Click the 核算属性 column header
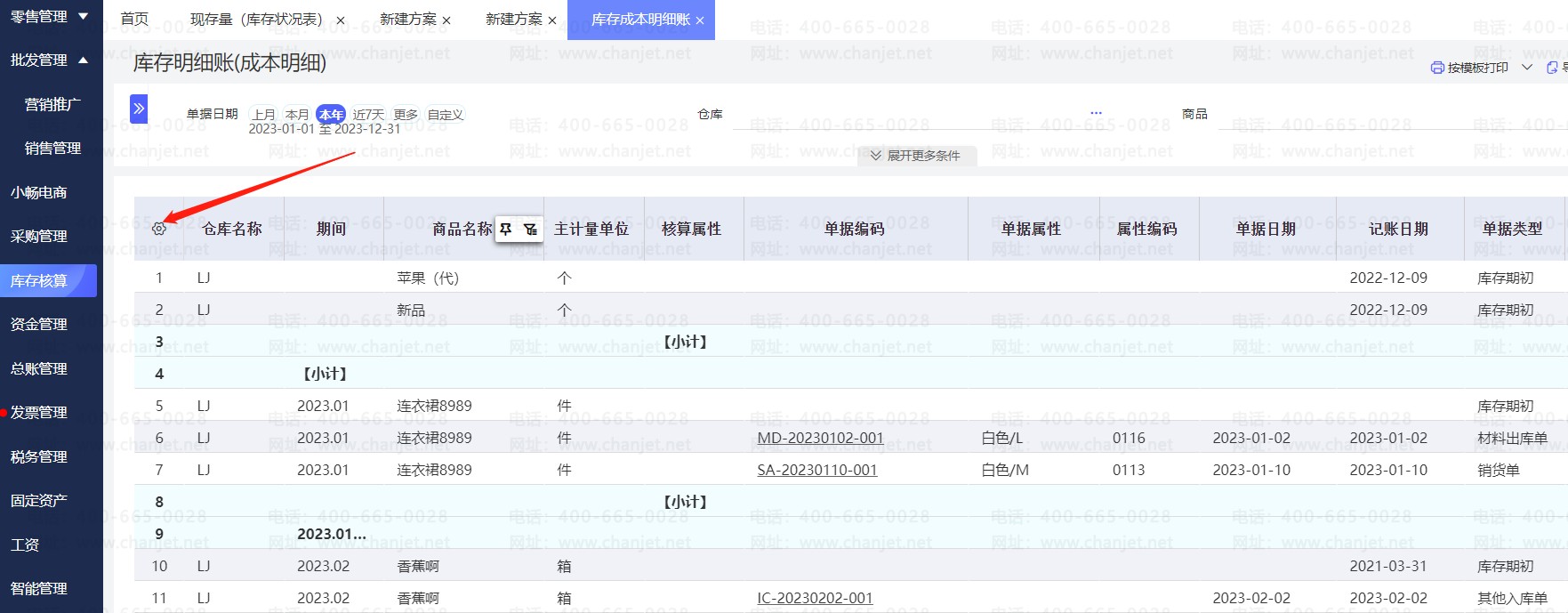The width and height of the screenshot is (1568, 613). click(x=692, y=229)
